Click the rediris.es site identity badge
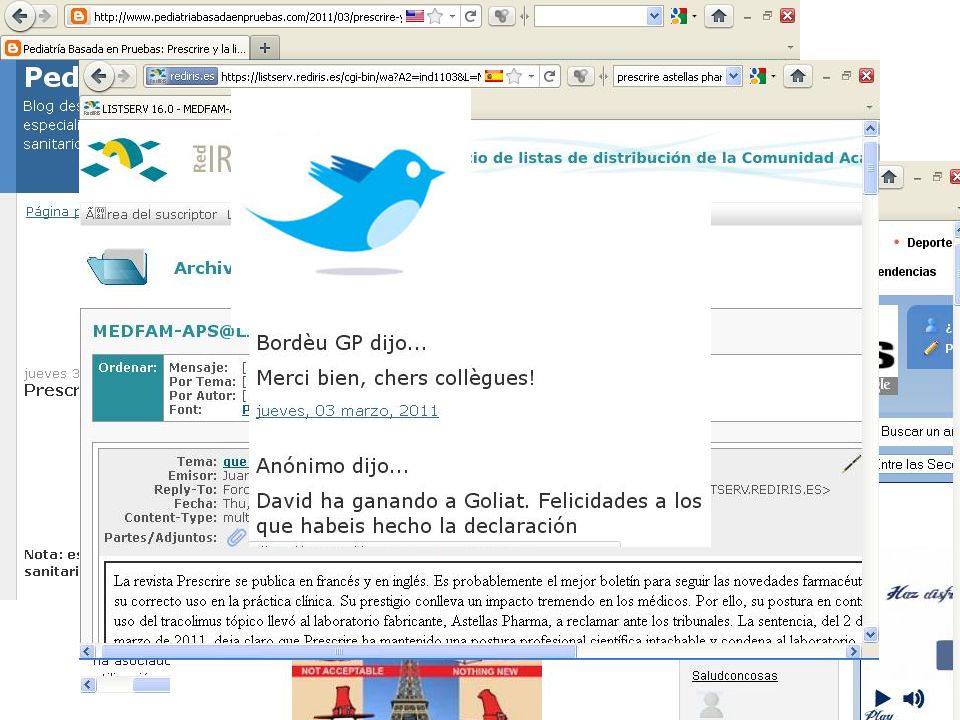This screenshot has height=720, width=960. coord(182,76)
